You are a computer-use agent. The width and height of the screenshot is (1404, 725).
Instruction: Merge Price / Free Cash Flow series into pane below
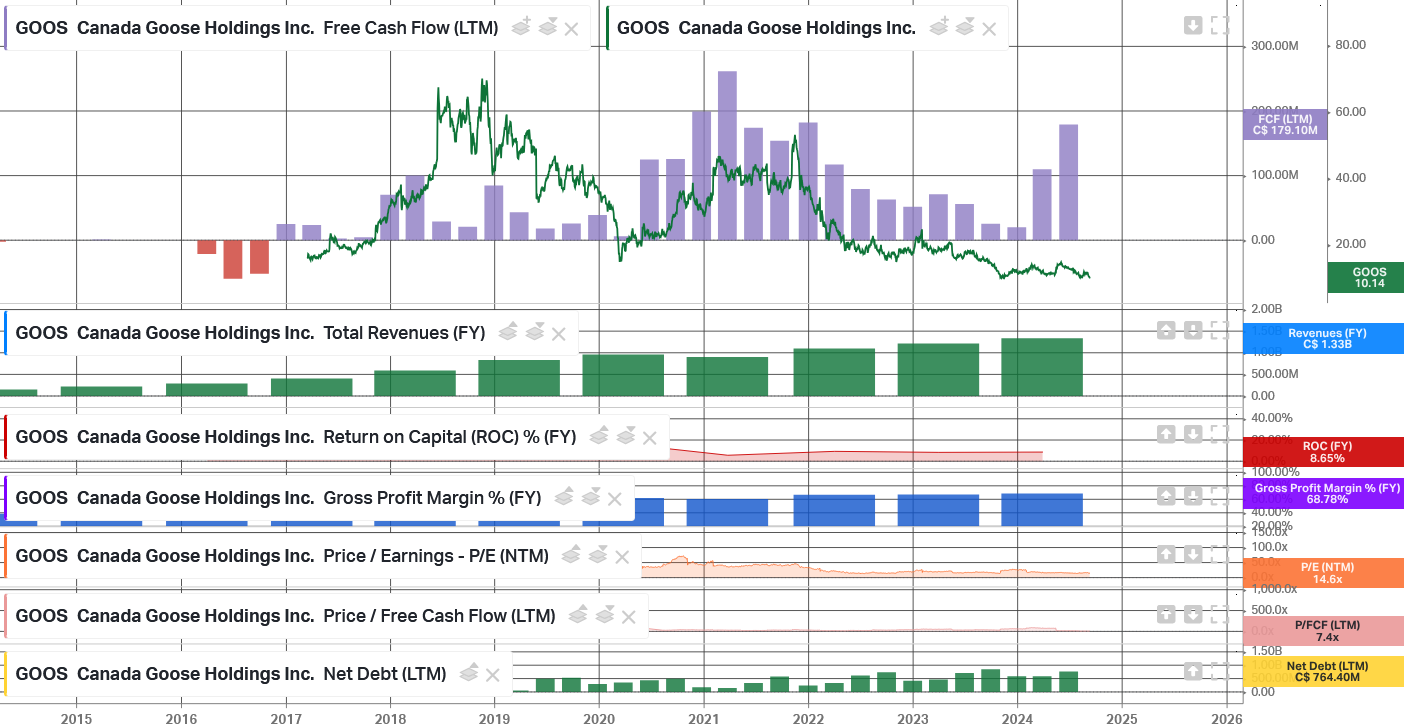tap(604, 615)
